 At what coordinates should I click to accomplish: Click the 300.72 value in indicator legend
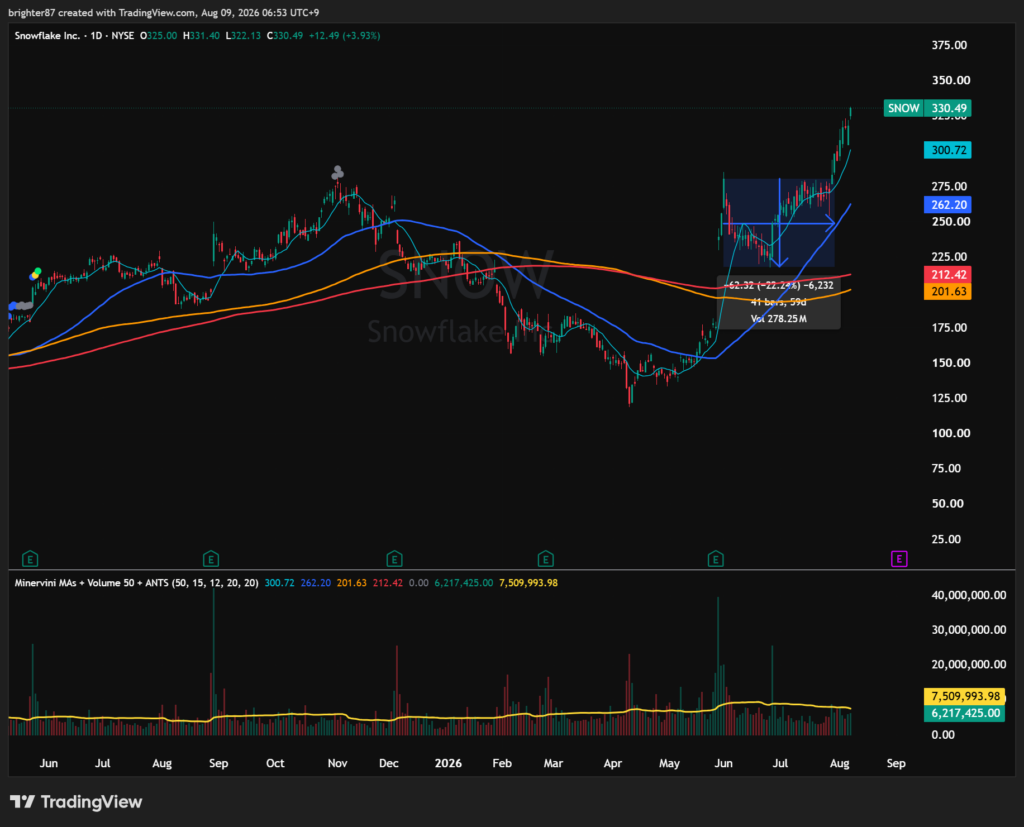click(280, 583)
